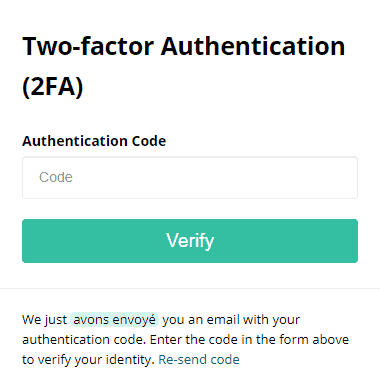This screenshot has width=380, height=392.
Task: Select the Verify label on the green button
Action: 190,240
